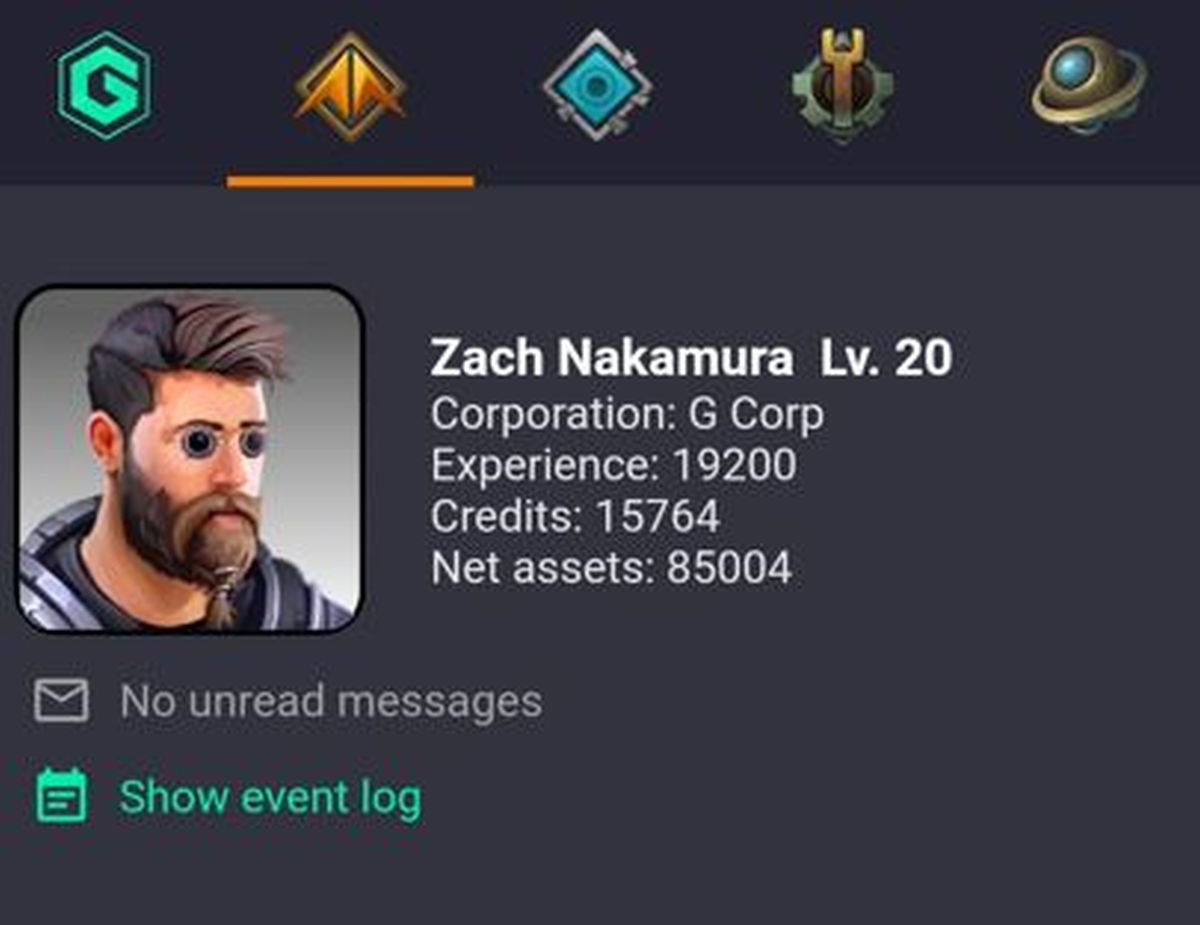The image size is (1200, 925).
Task: Click the orange active-tab underline indicator
Action: click(x=350, y=182)
